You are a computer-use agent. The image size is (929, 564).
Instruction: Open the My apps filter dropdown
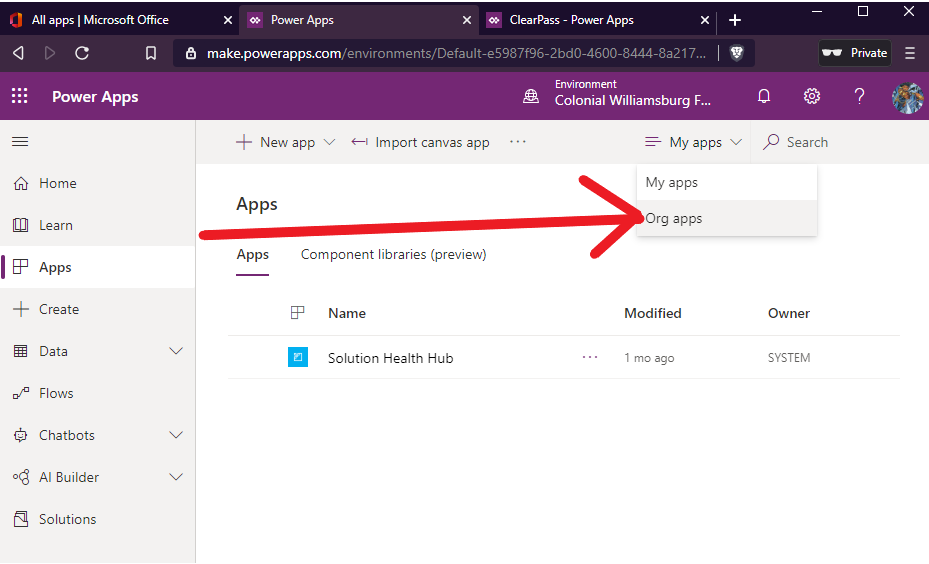(693, 142)
